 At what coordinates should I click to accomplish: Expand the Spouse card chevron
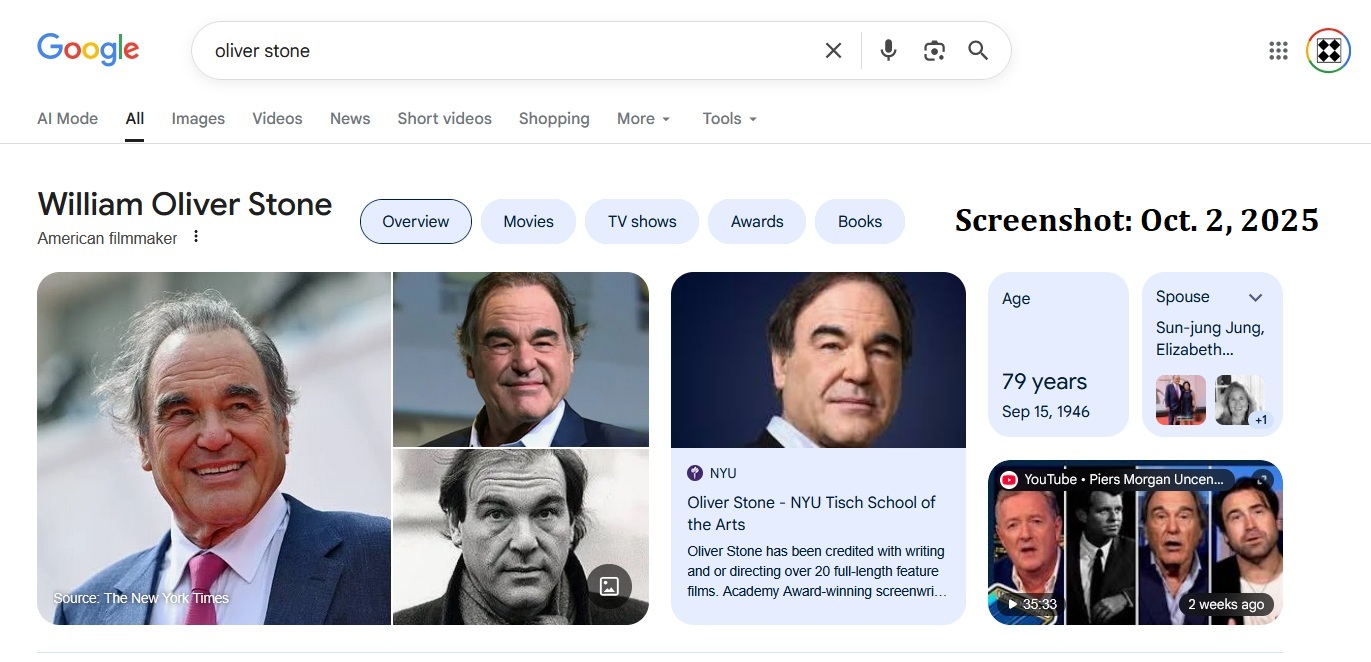(x=1256, y=297)
